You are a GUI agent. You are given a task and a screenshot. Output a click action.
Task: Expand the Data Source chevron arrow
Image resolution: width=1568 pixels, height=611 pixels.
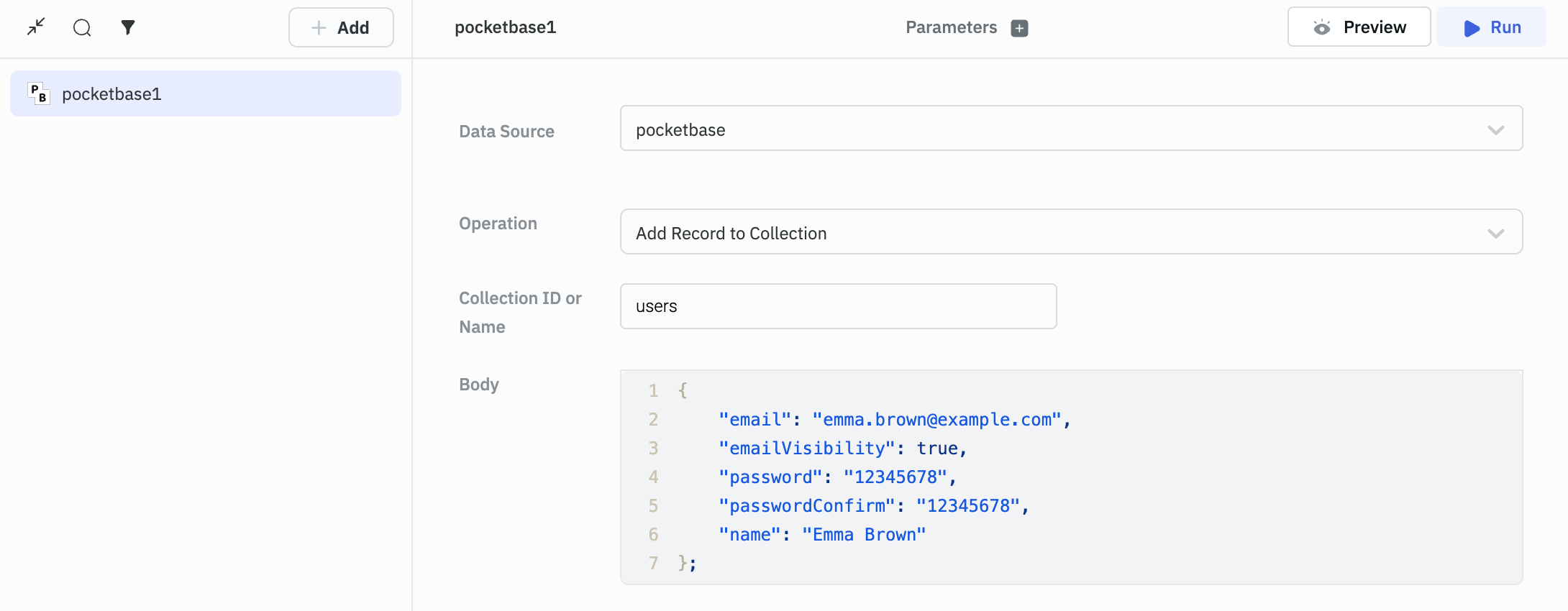(x=1496, y=130)
